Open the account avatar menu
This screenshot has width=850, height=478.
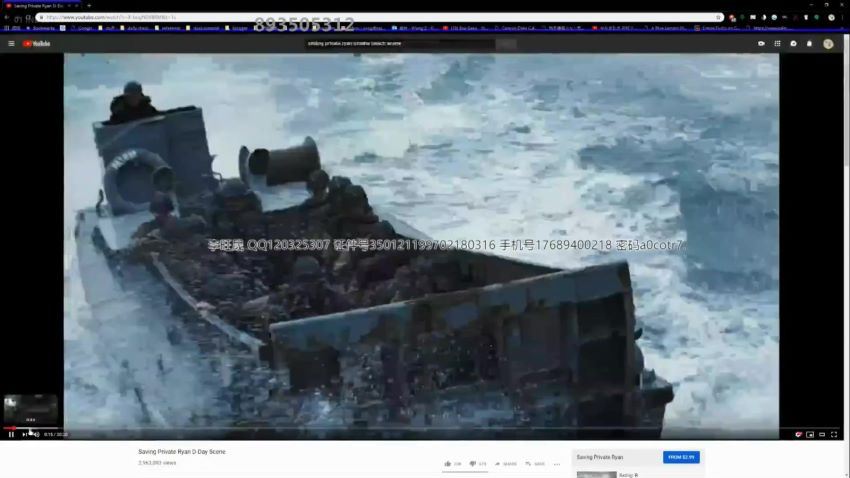[x=828, y=44]
